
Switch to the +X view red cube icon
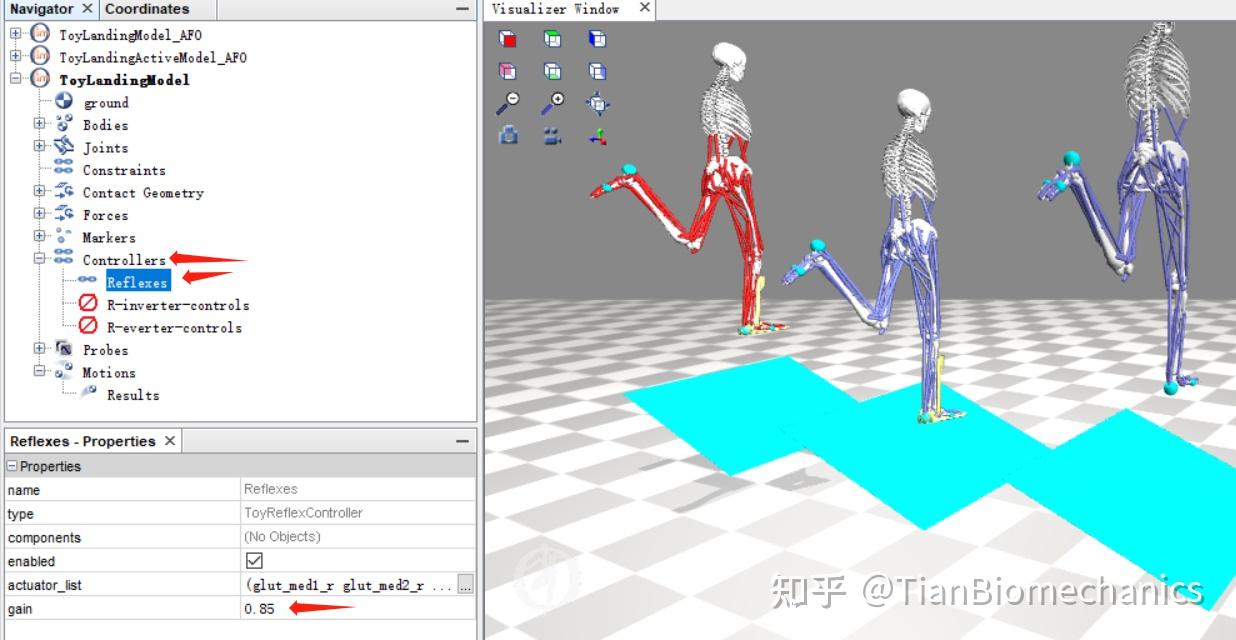point(507,38)
